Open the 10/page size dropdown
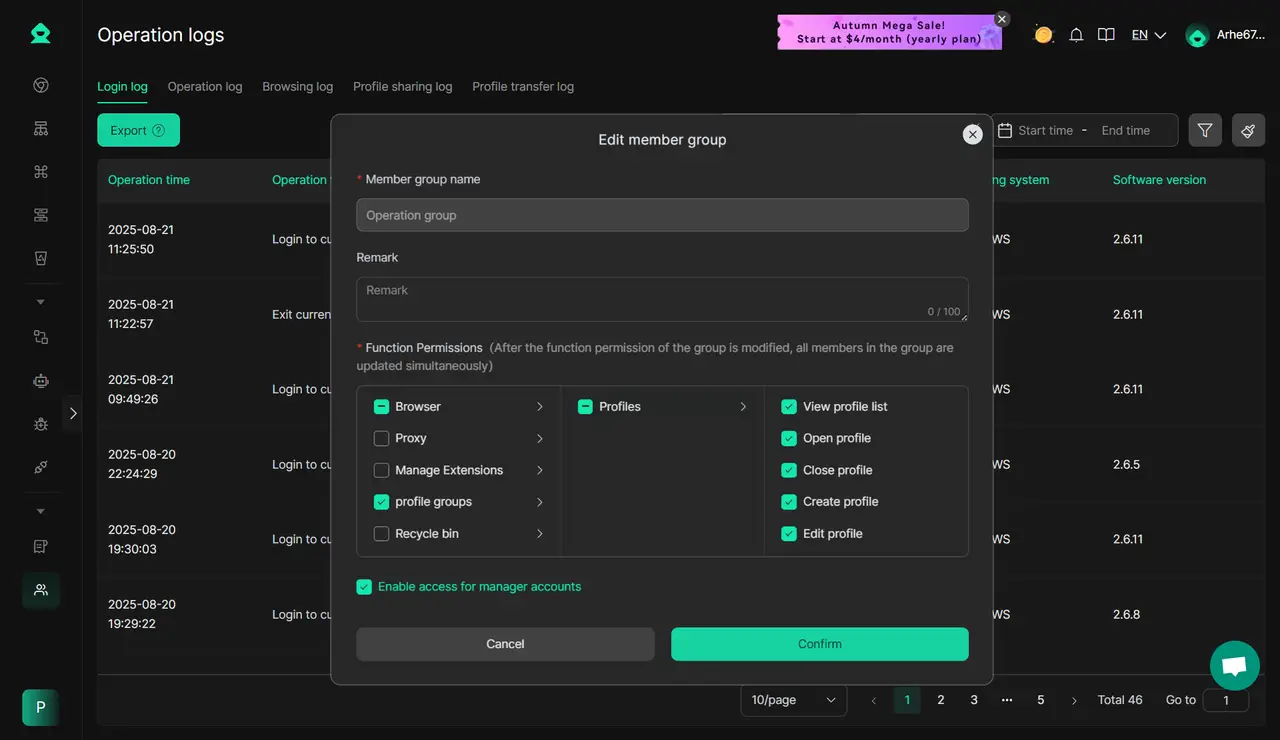Screen dimensions: 1280x740 793,700
